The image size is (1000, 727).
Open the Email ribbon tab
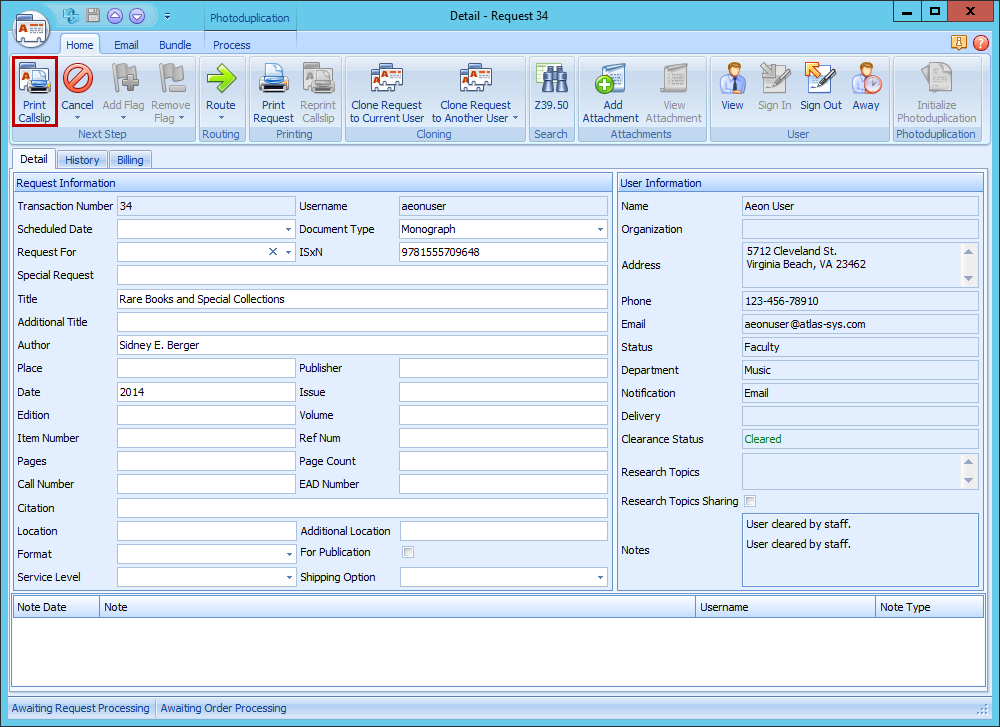tap(125, 44)
